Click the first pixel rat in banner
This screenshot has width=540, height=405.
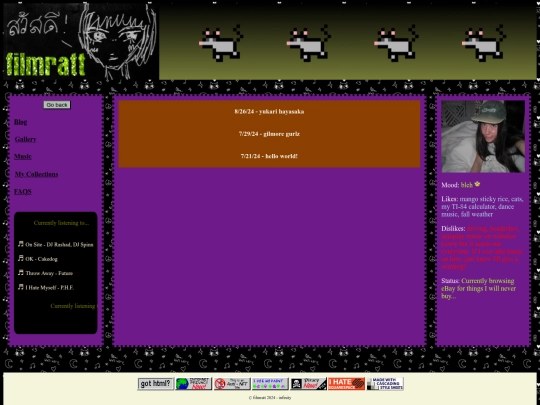coord(221,43)
